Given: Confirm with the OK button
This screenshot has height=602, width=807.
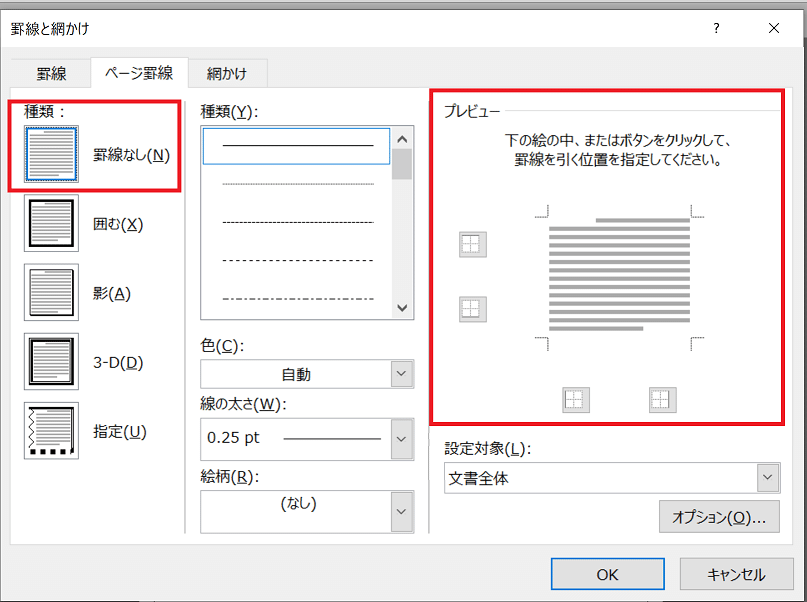Looking at the screenshot, I should 607,574.
